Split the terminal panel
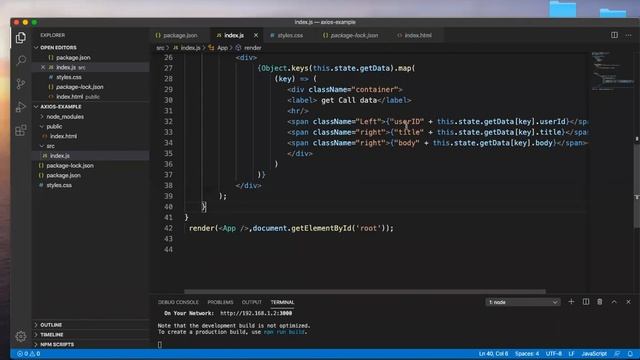This screenshot has height=360, width=640. click(x=586, y=302)
